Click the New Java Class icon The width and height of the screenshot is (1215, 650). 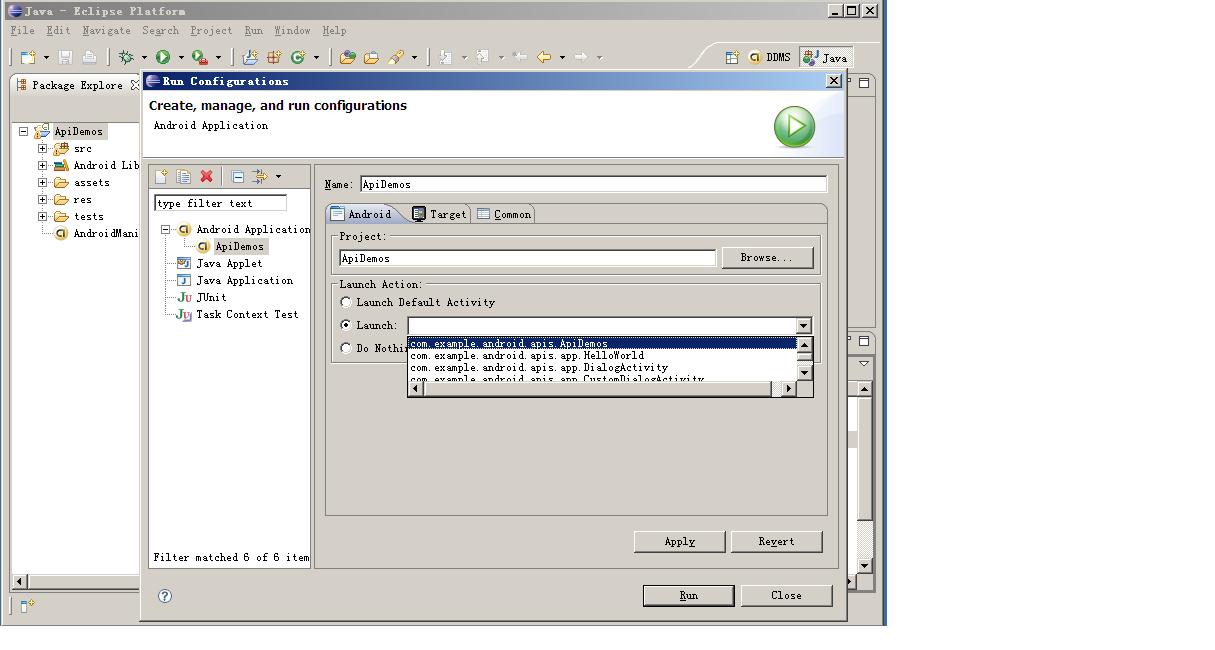point(297,58)
